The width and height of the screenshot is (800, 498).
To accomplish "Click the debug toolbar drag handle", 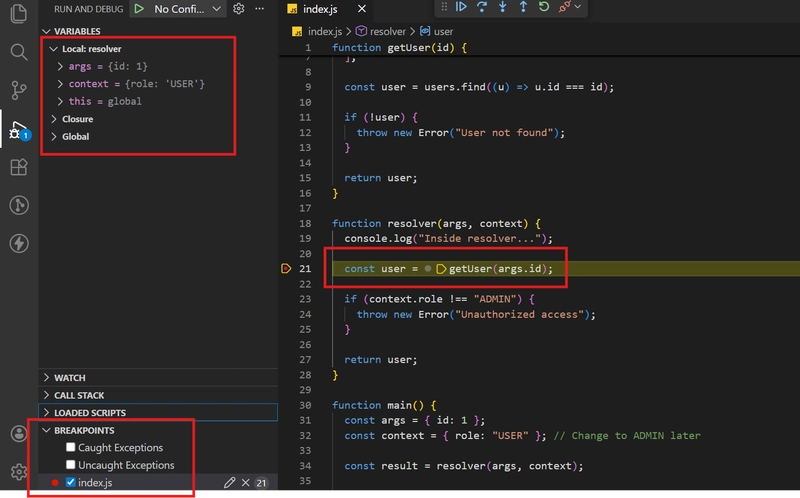I will pos(444,7).
